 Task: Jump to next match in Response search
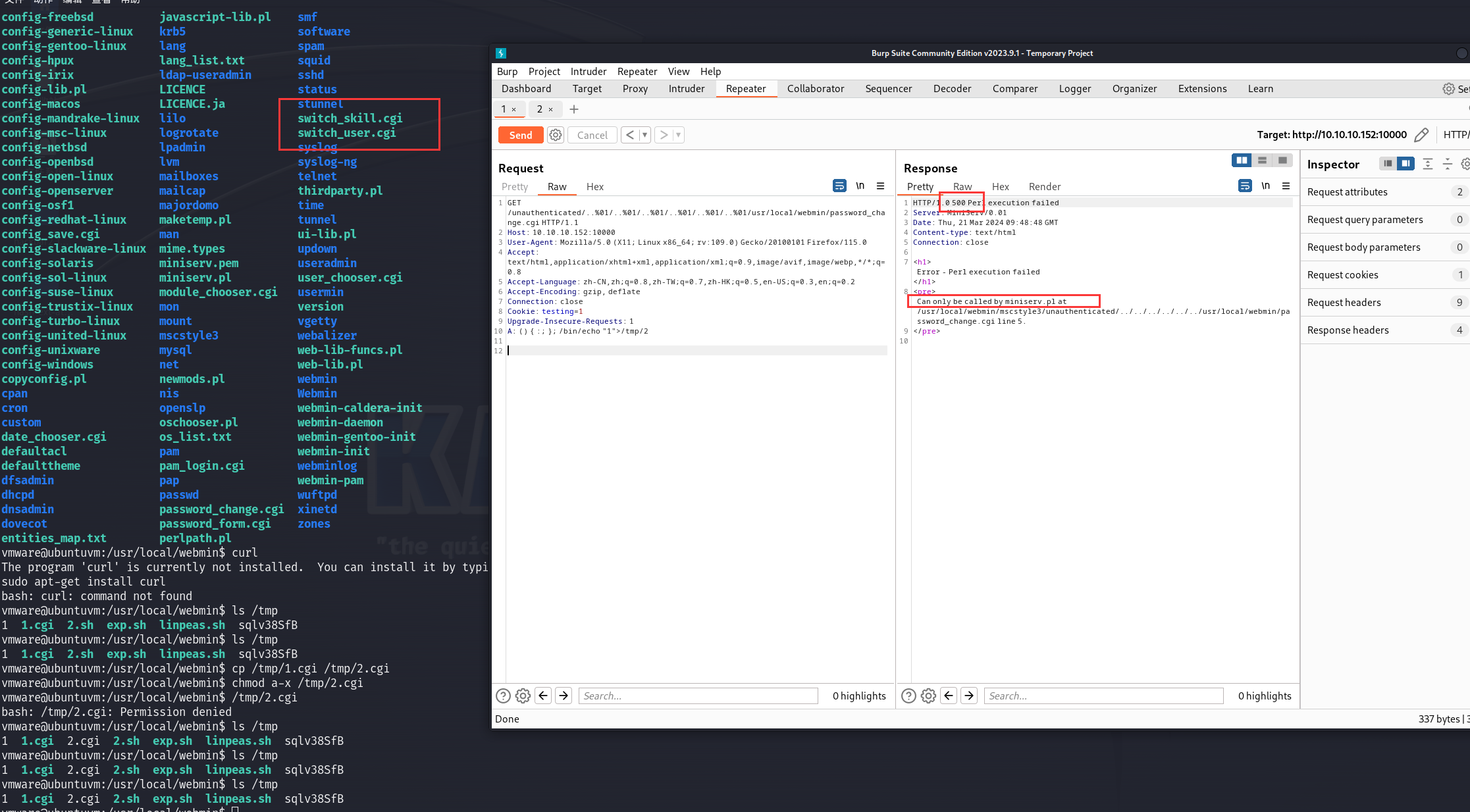click(969, 696)
